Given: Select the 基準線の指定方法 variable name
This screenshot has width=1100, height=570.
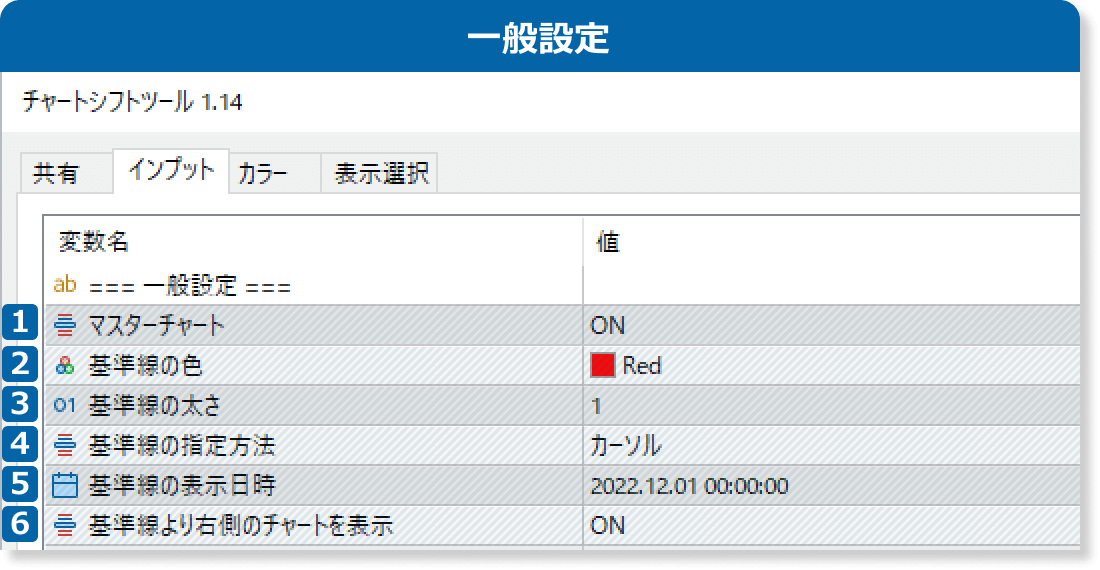Looking at the screenshot, I should (x=182, y=445).
